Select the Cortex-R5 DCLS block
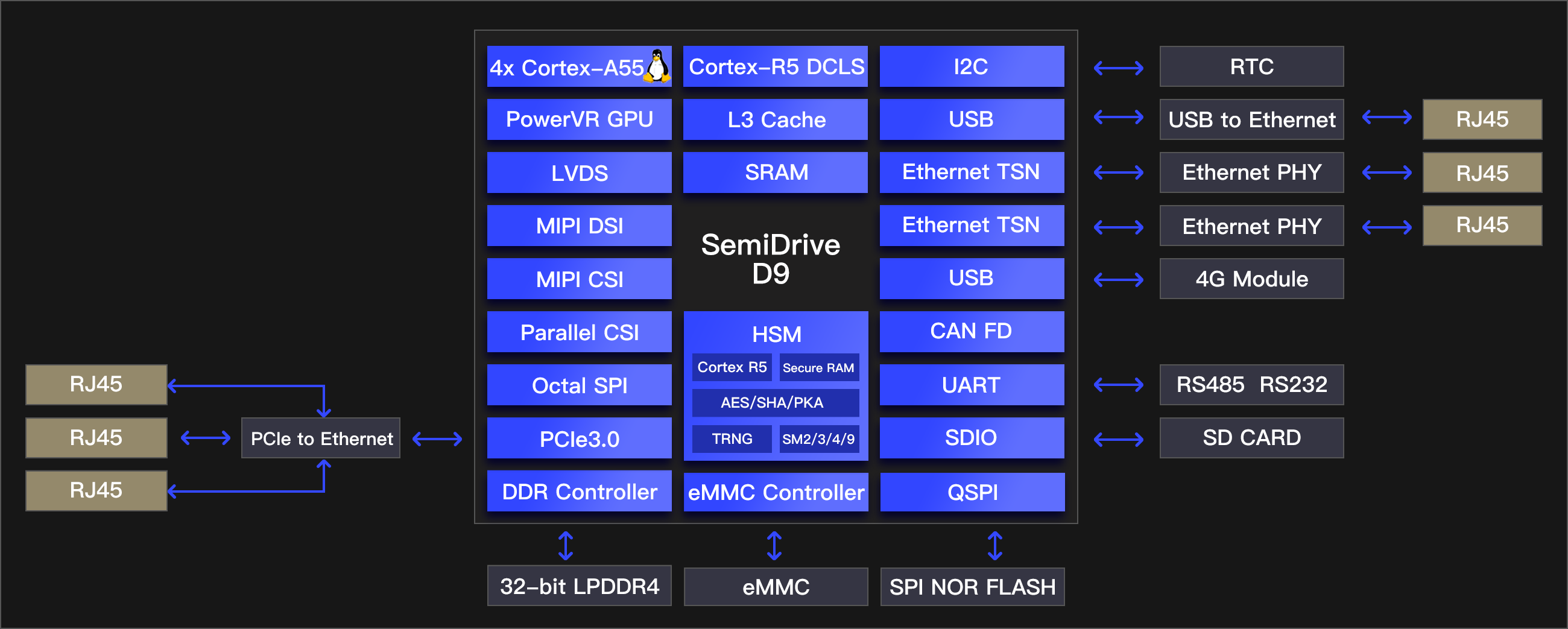 776,66
